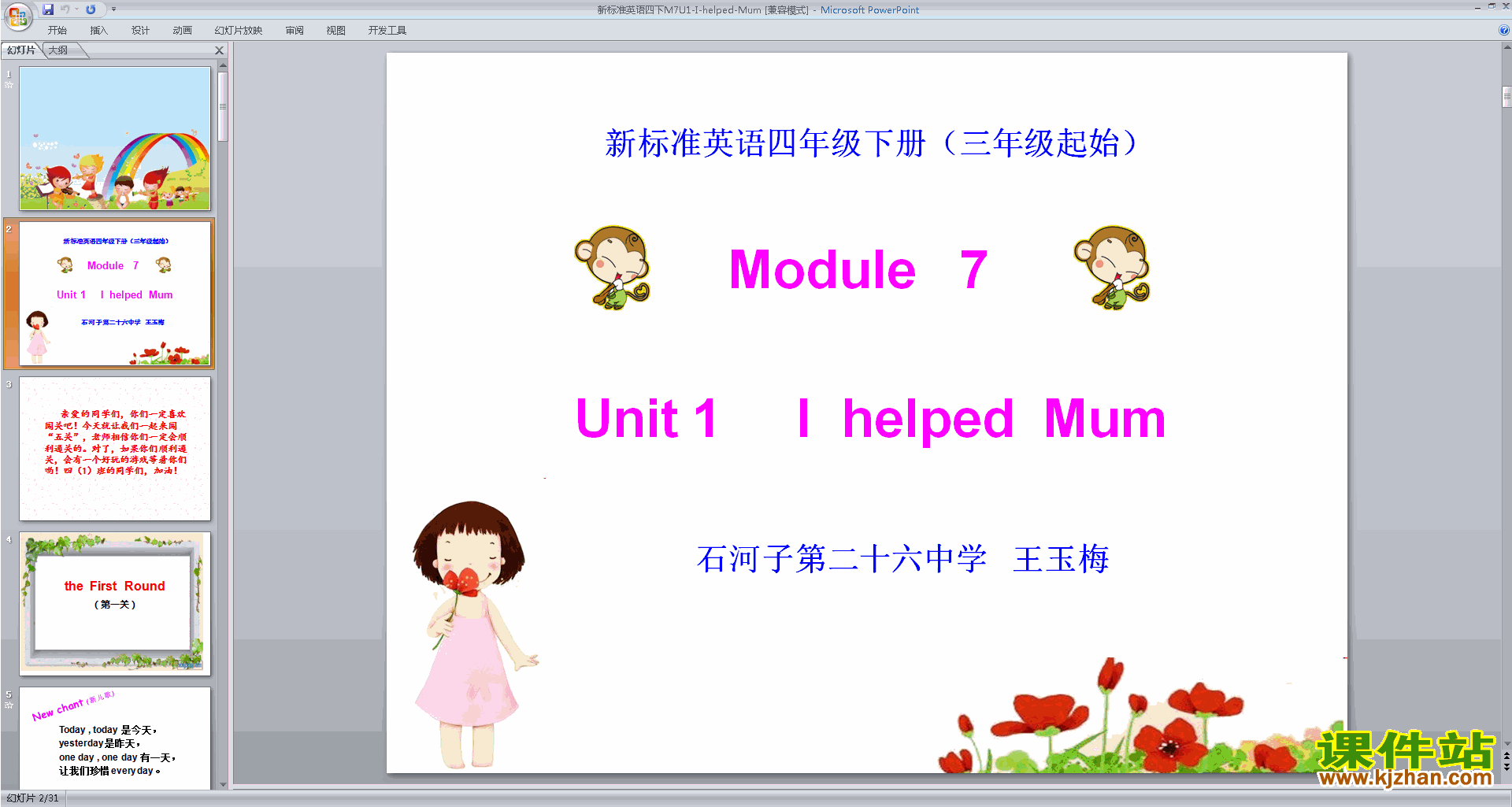This screenshot has height=807, width=1512.
Task: Select slide 3 red text thumbnail
Action: tap(115, 449)
